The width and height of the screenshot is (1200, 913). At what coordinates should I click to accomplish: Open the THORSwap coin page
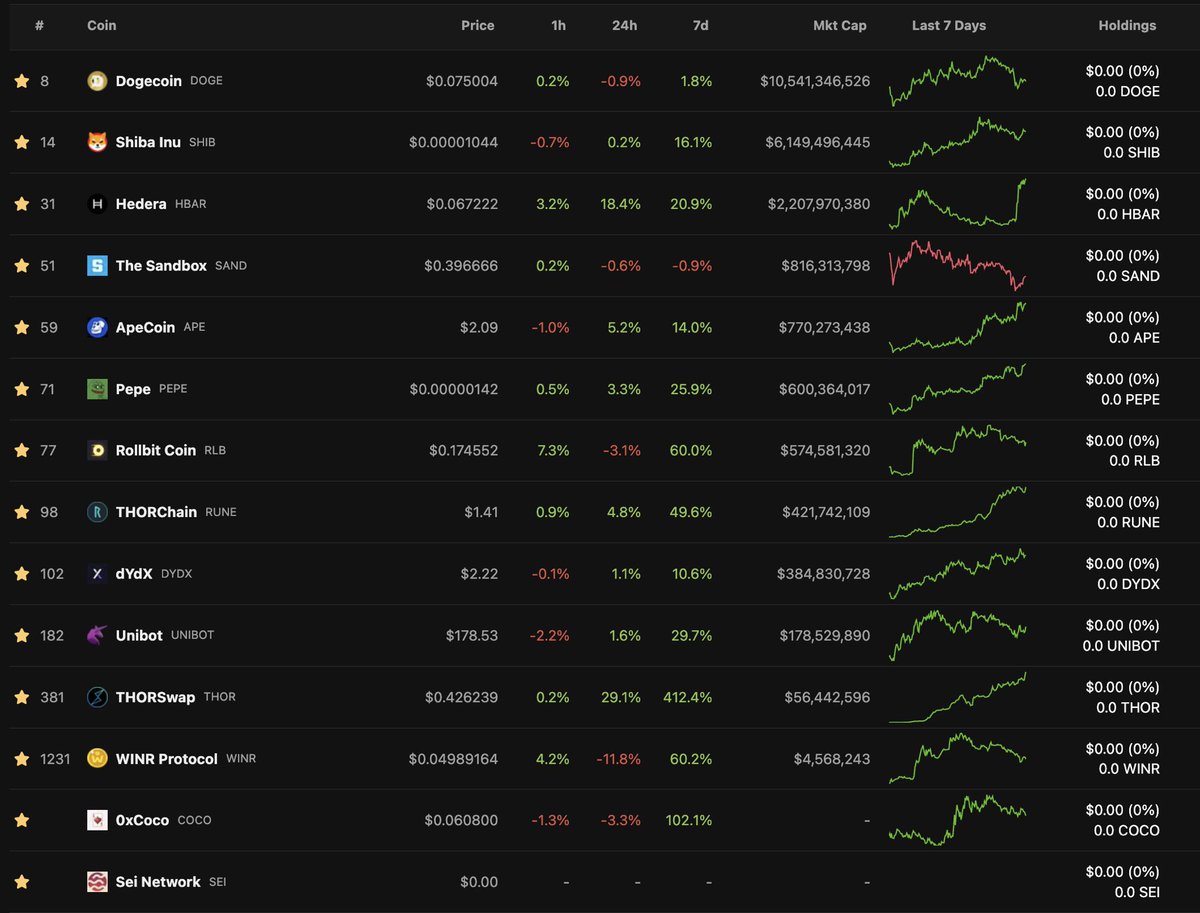coord(155,697)
